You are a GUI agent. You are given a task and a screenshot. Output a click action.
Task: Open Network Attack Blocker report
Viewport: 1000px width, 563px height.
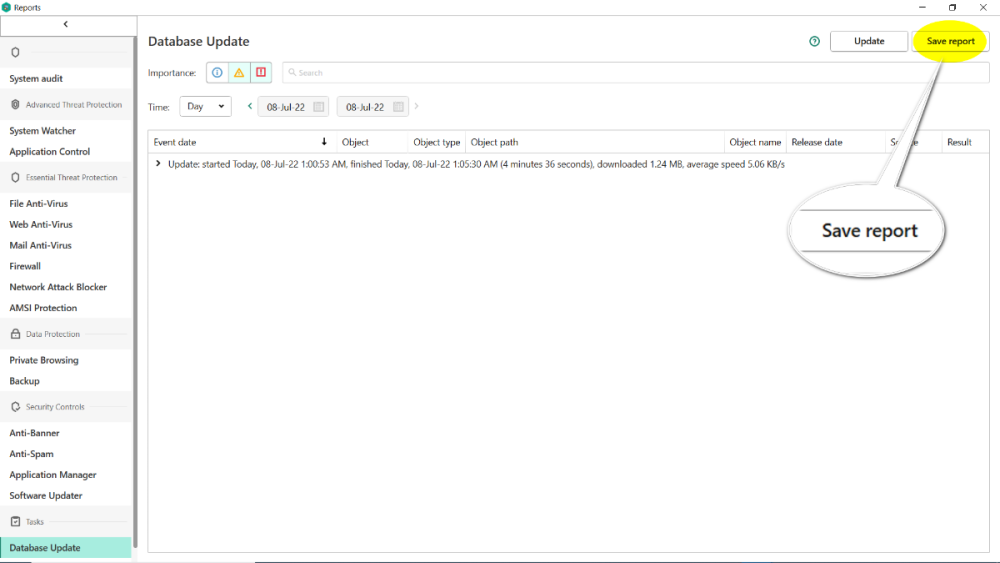coord(66,287)
